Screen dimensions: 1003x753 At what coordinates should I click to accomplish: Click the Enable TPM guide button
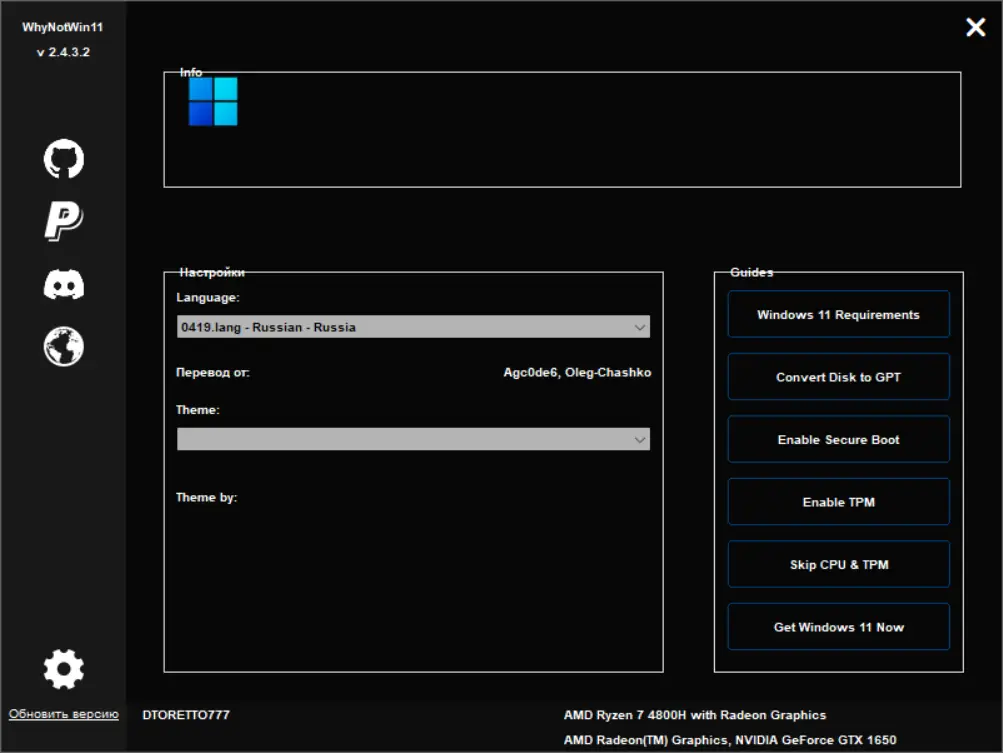838,502
